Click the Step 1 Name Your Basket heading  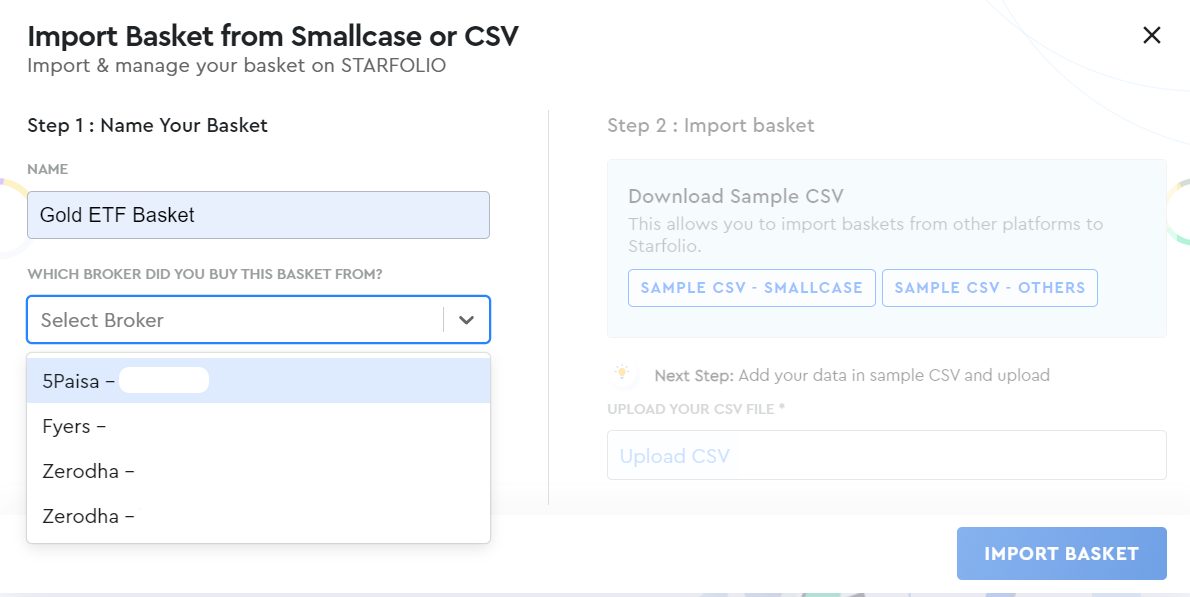click(147, 125)
